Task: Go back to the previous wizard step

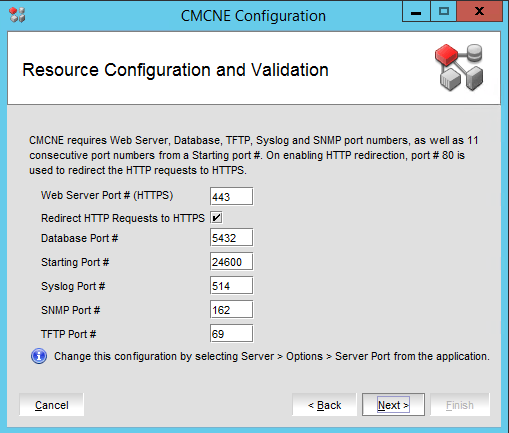Action: tap(324, 405)
